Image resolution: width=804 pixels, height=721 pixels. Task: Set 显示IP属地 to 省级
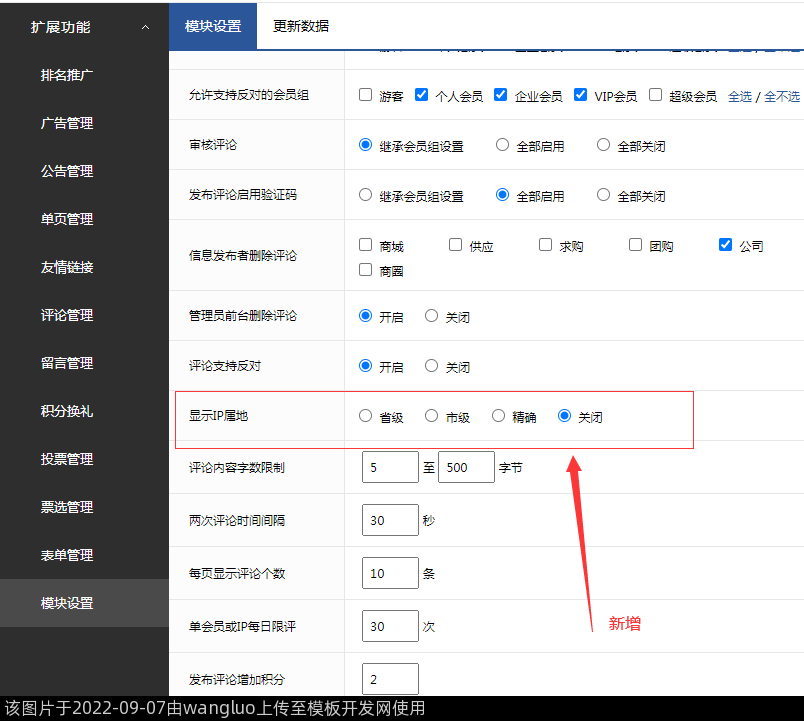click(x=366, y=416)
